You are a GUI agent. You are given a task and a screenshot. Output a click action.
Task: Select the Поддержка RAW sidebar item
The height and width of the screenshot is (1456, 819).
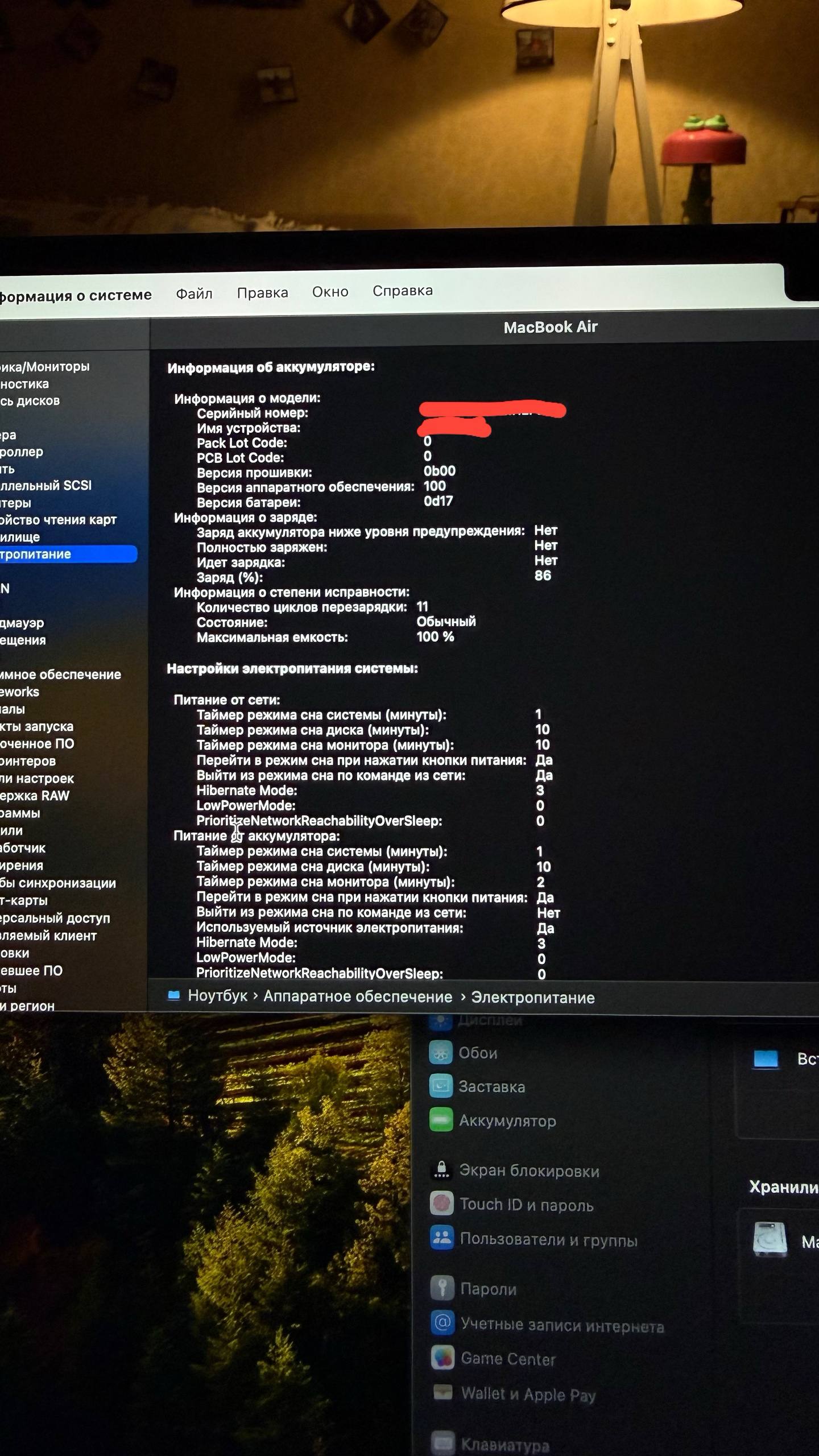pyautogui.click(x=35, y=796)
